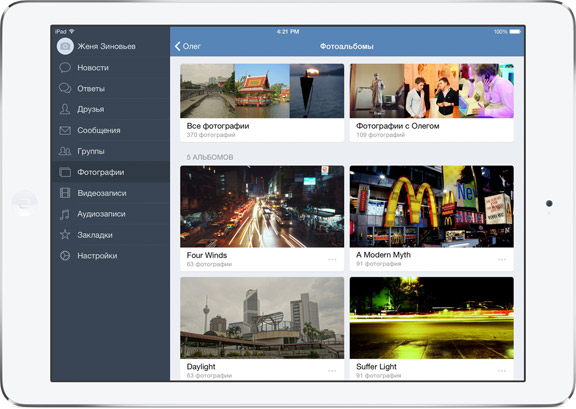Click the Фотографии с Олегом title
Screen dimensions: 576x409
pos(397,126)
